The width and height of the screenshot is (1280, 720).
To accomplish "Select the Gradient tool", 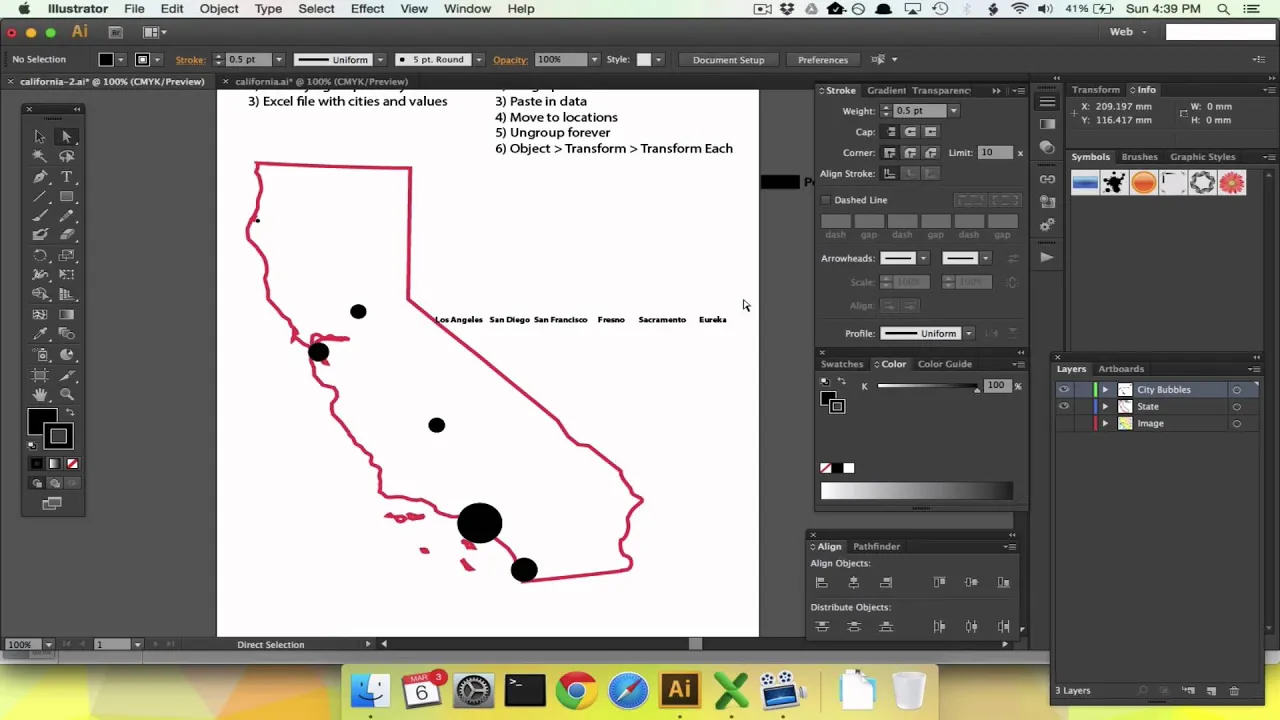I will click(x=67, y=314).
